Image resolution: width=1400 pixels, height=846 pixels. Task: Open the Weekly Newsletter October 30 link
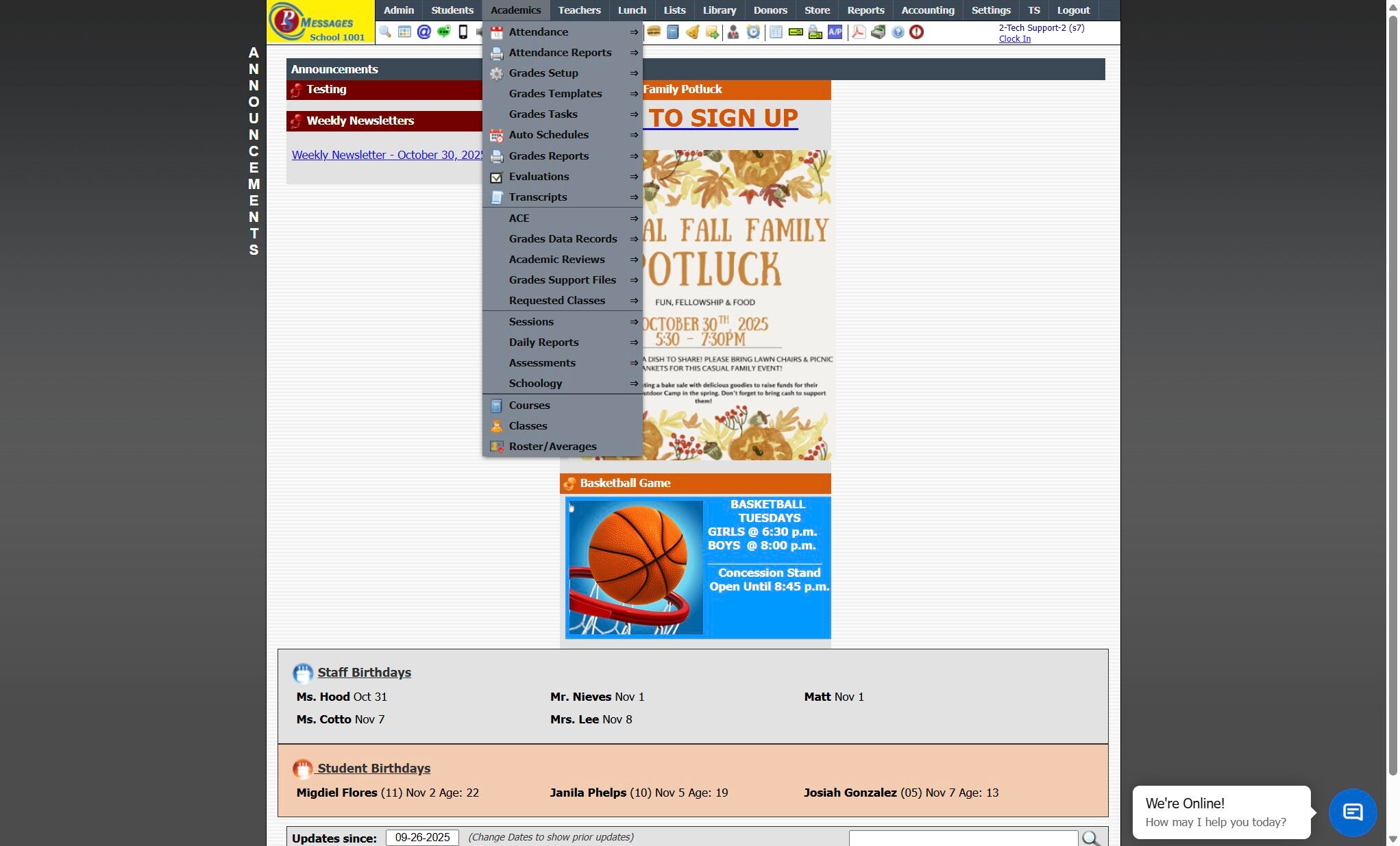387,155
